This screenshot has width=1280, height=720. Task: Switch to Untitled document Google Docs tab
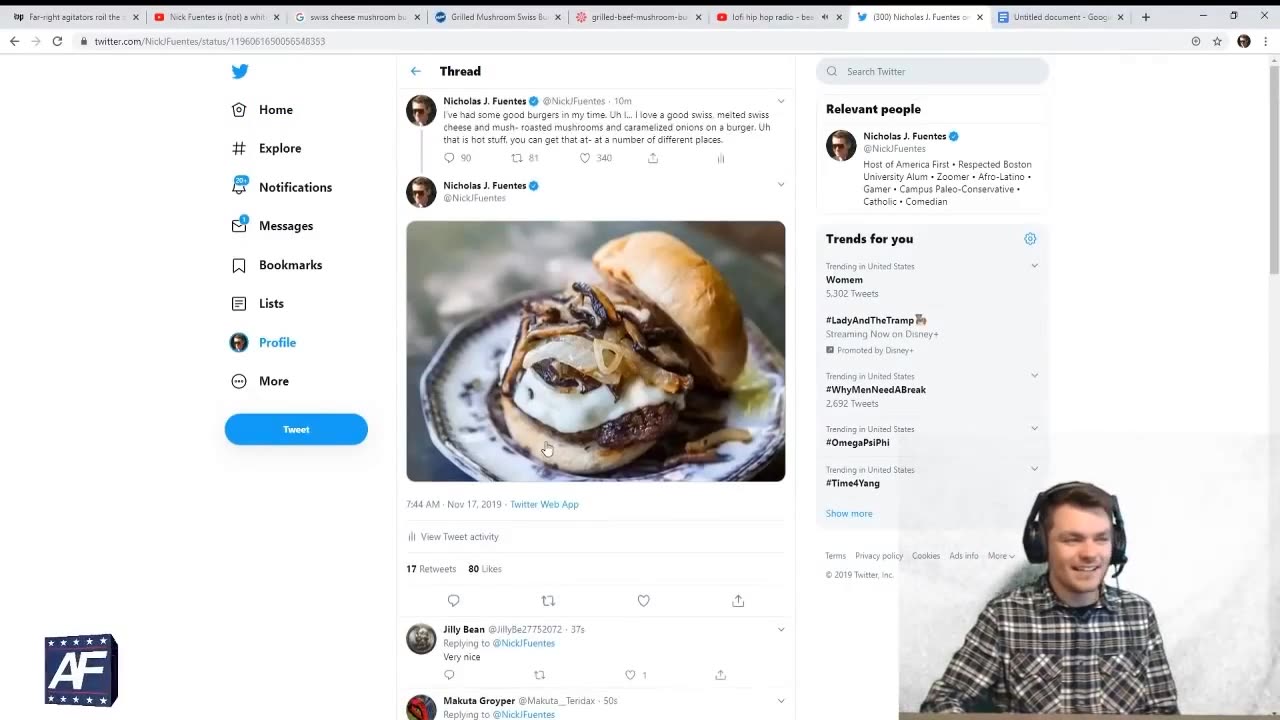[1060, 17]
